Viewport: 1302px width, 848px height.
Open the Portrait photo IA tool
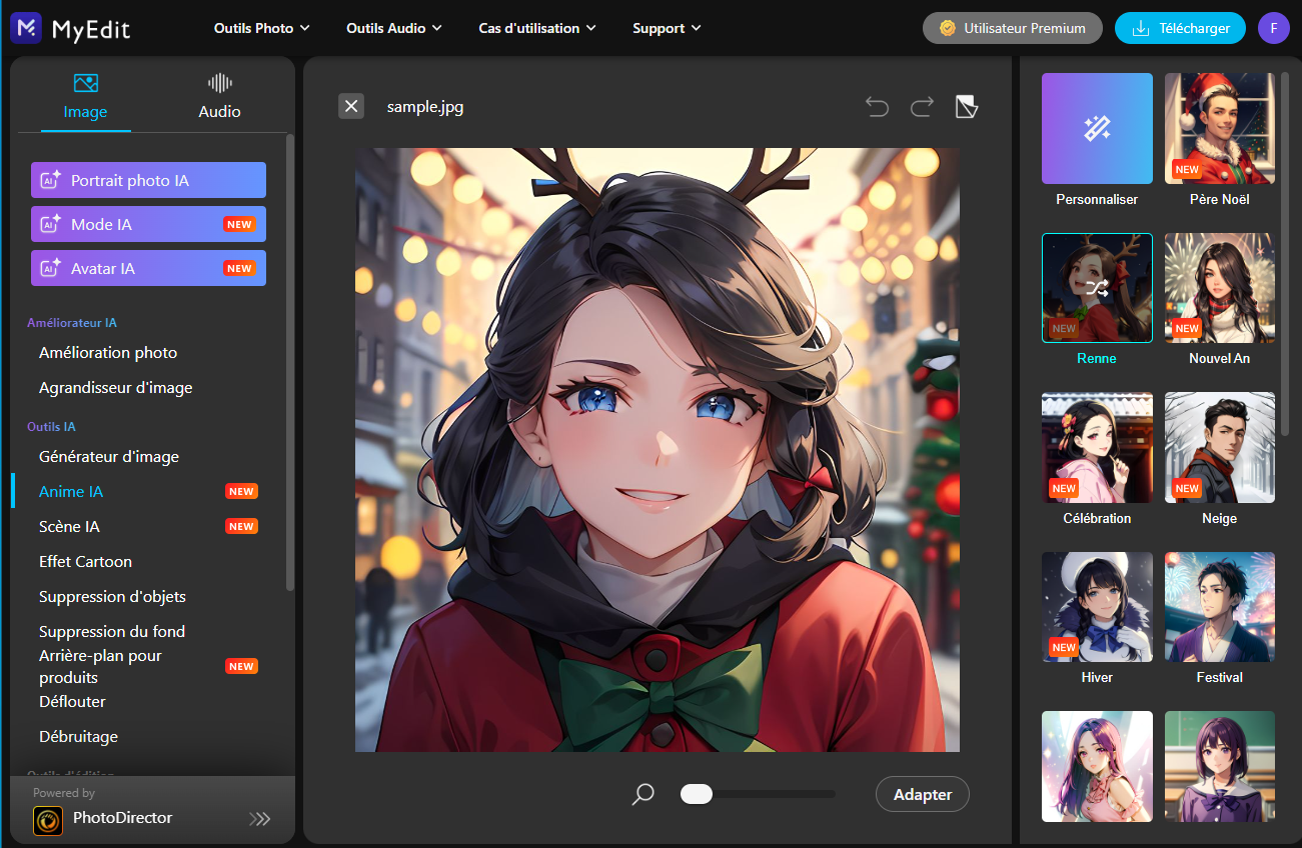click(x=148, y=180)
